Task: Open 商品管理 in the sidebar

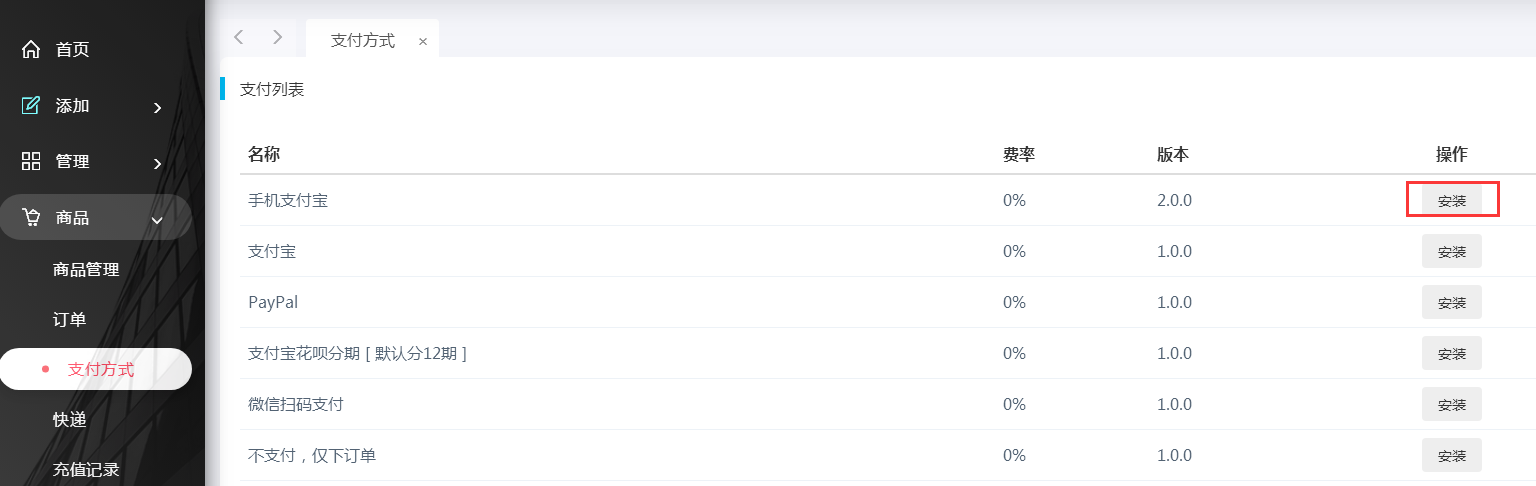Action: pyautogui.click(x=86, y=269)
